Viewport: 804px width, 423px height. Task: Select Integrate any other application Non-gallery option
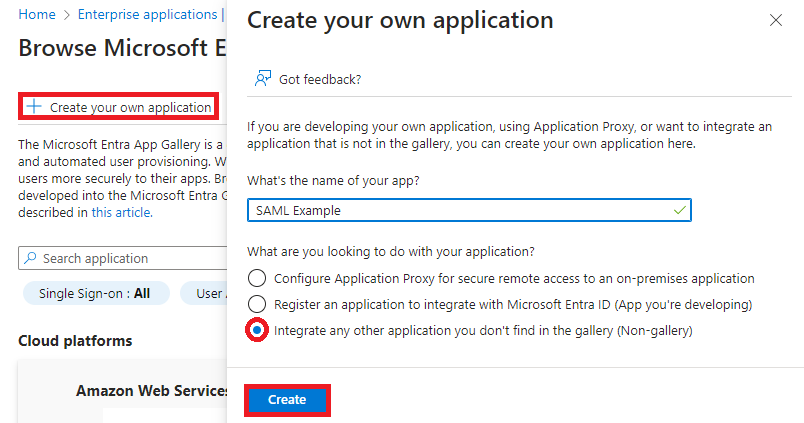(x=257, y=330)
